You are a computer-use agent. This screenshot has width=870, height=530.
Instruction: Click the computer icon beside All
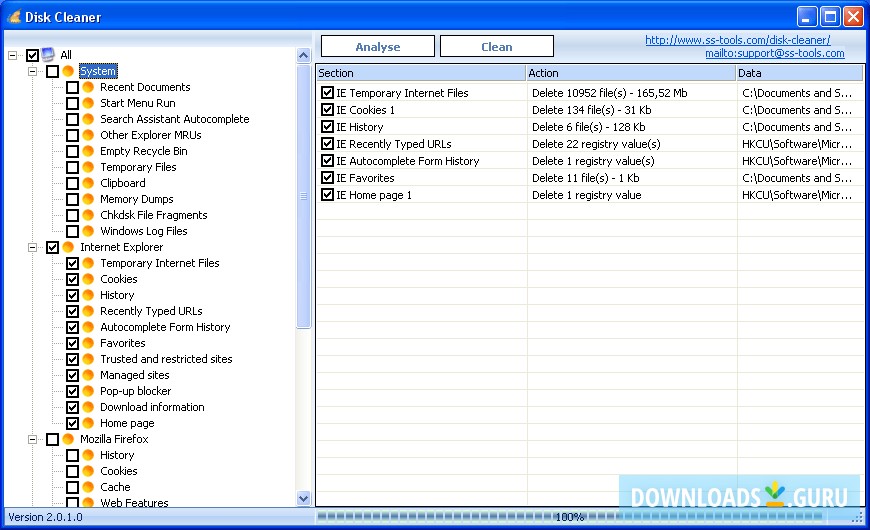coord(48,54)
